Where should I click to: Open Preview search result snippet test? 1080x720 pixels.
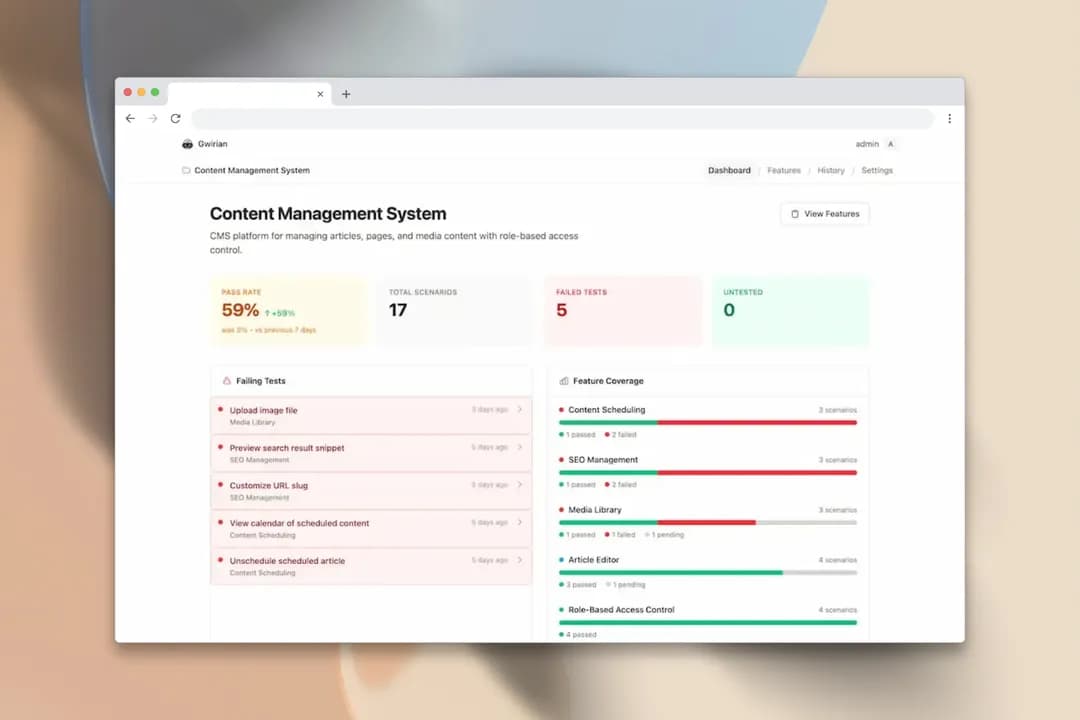coord(371,453)
